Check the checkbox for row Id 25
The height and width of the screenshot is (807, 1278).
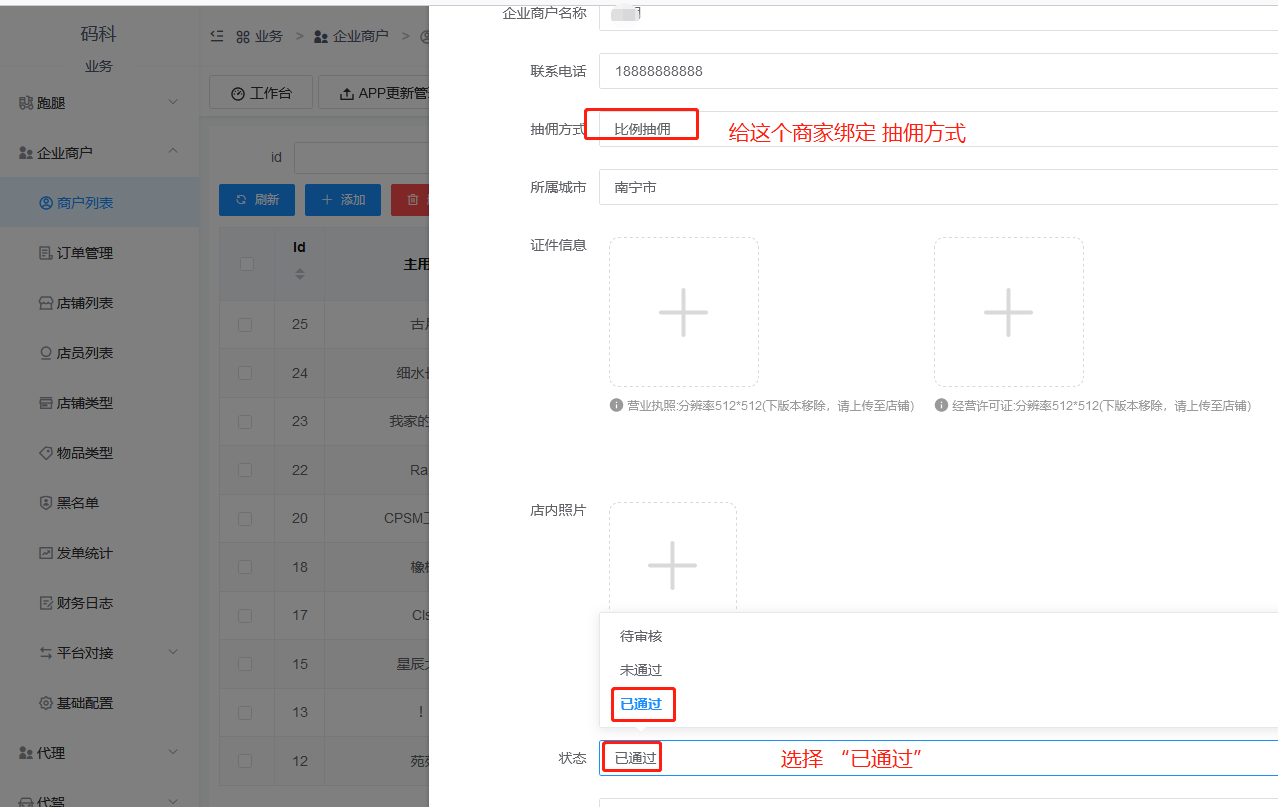(x=247, y=324)
